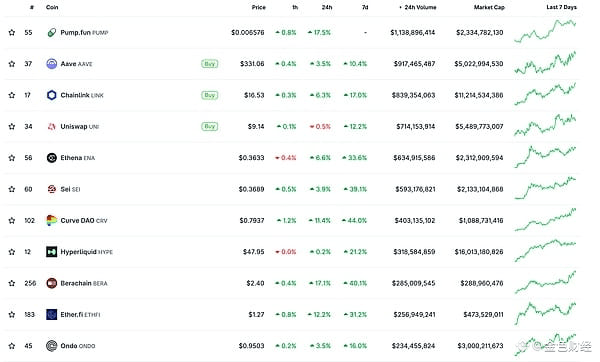The image size is (600, 362).
Task: Click the Pump.fun coin logo icon
Action: [x=52, y=33]
